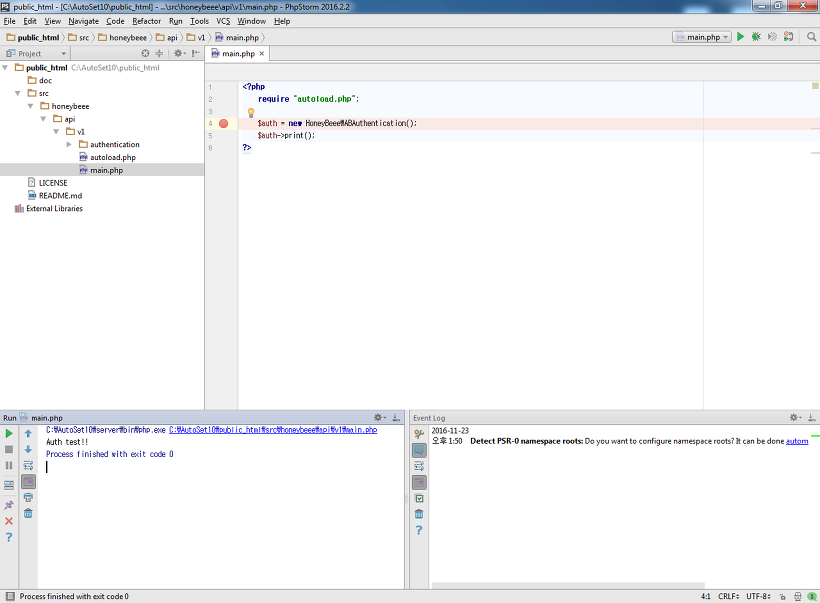Clear all Event Log entries with trash icon
The height and width of the screenshot is (603, 820).
click(419, 514)
